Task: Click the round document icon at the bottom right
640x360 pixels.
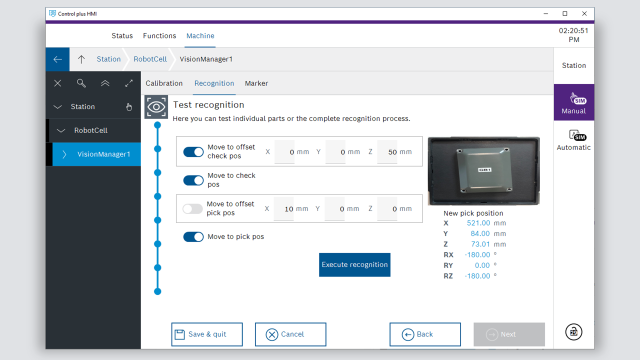Action: pyautogui.click(x=573, y=332)
